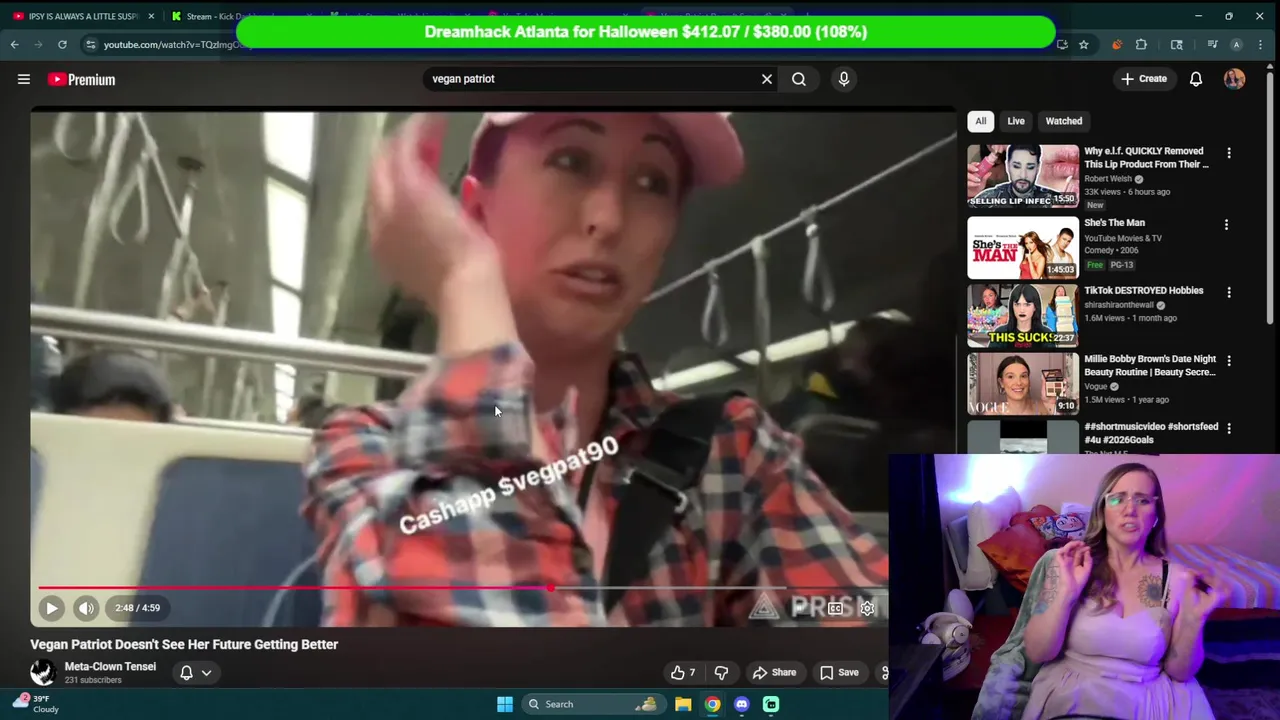Click the Windows taskbar Search box
The image size is (1280, 720).
[593, 704]
